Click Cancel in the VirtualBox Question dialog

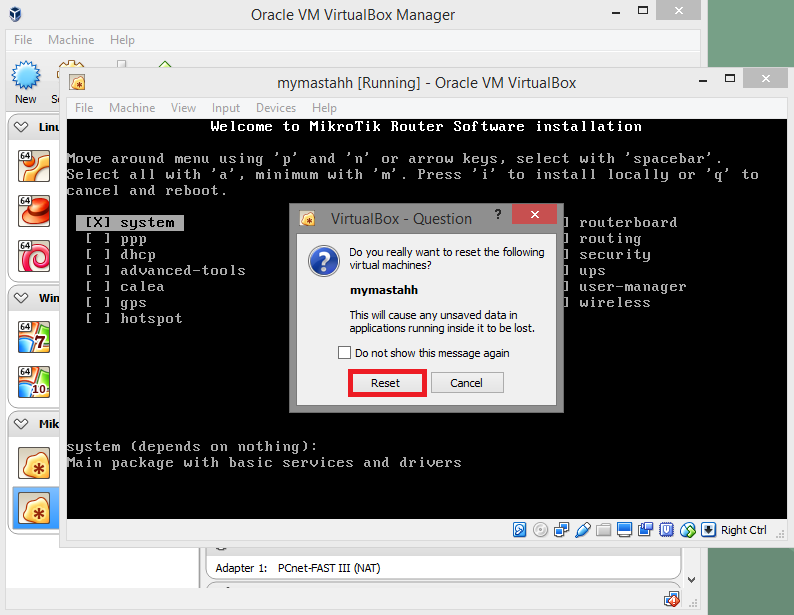467,383
